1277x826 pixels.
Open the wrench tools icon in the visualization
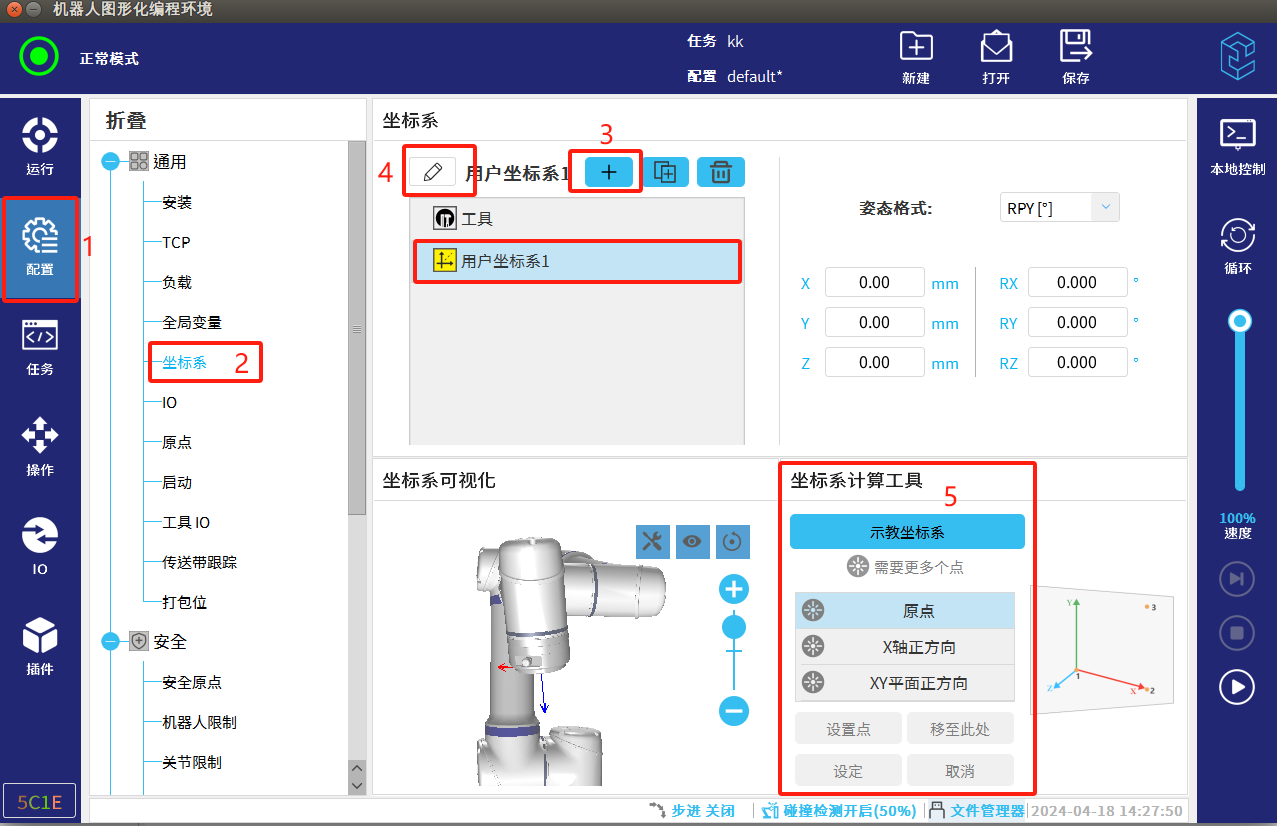pyautogui.click(x=652, y=541)
